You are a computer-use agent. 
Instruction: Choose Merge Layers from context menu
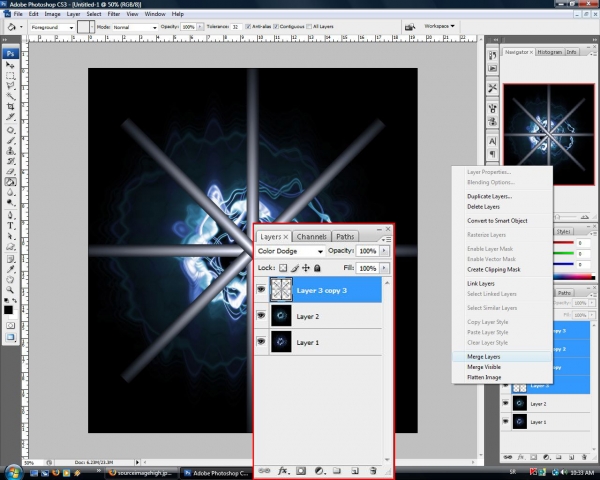point(502,357)
